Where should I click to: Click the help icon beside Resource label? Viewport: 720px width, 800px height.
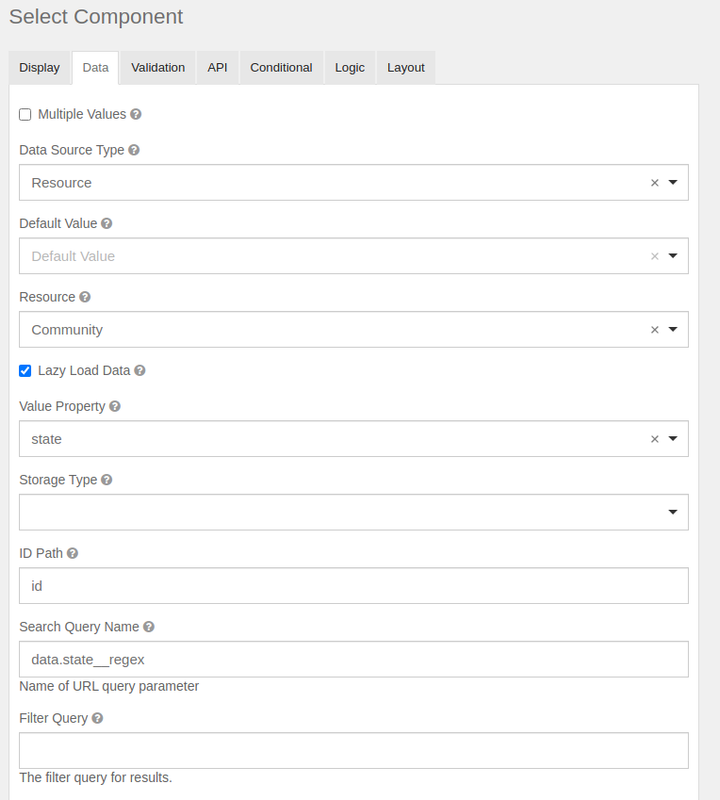(85, 297)
